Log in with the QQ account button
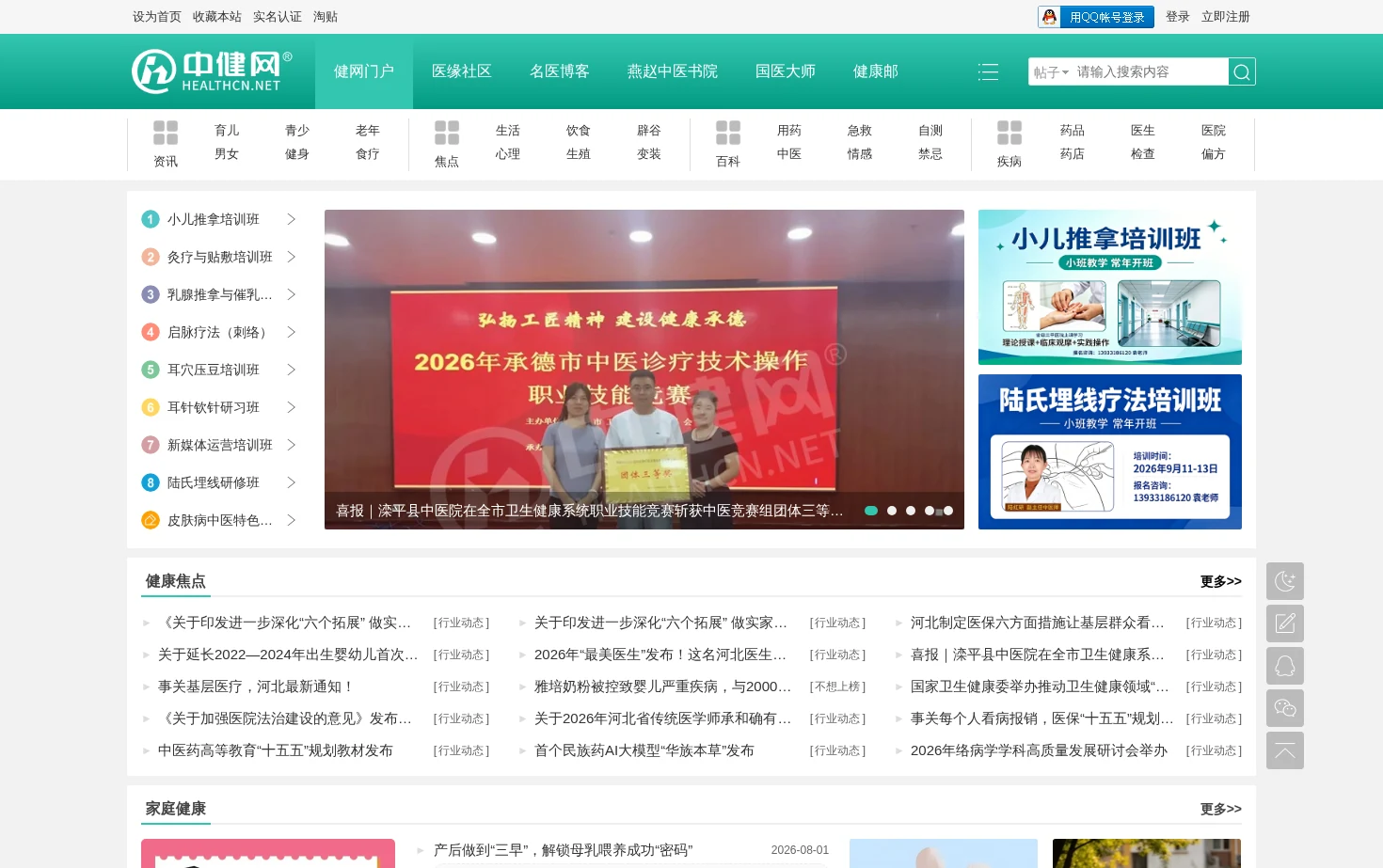The image size is (1383, 868). (x=1095, y=17)
